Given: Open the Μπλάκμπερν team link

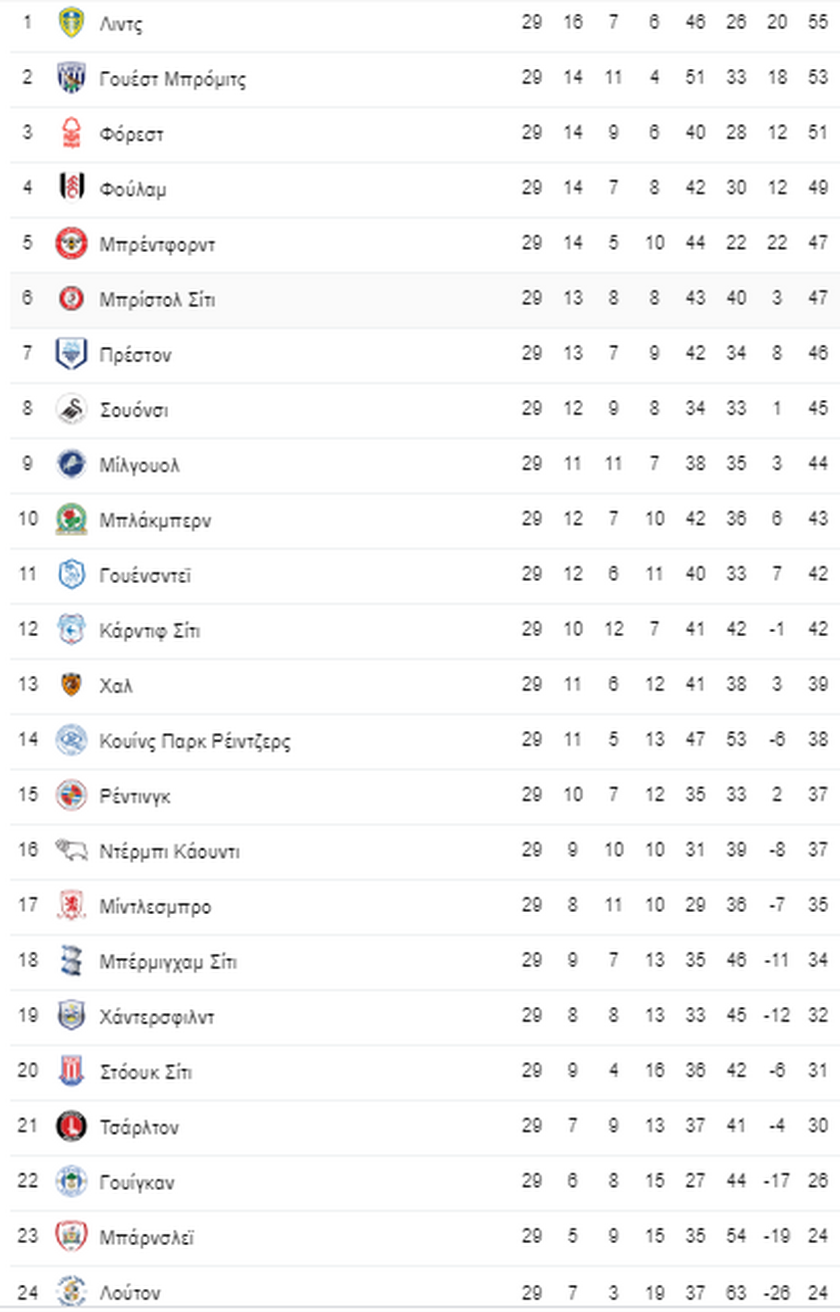Looking at the screenshot, I should 155,520.
